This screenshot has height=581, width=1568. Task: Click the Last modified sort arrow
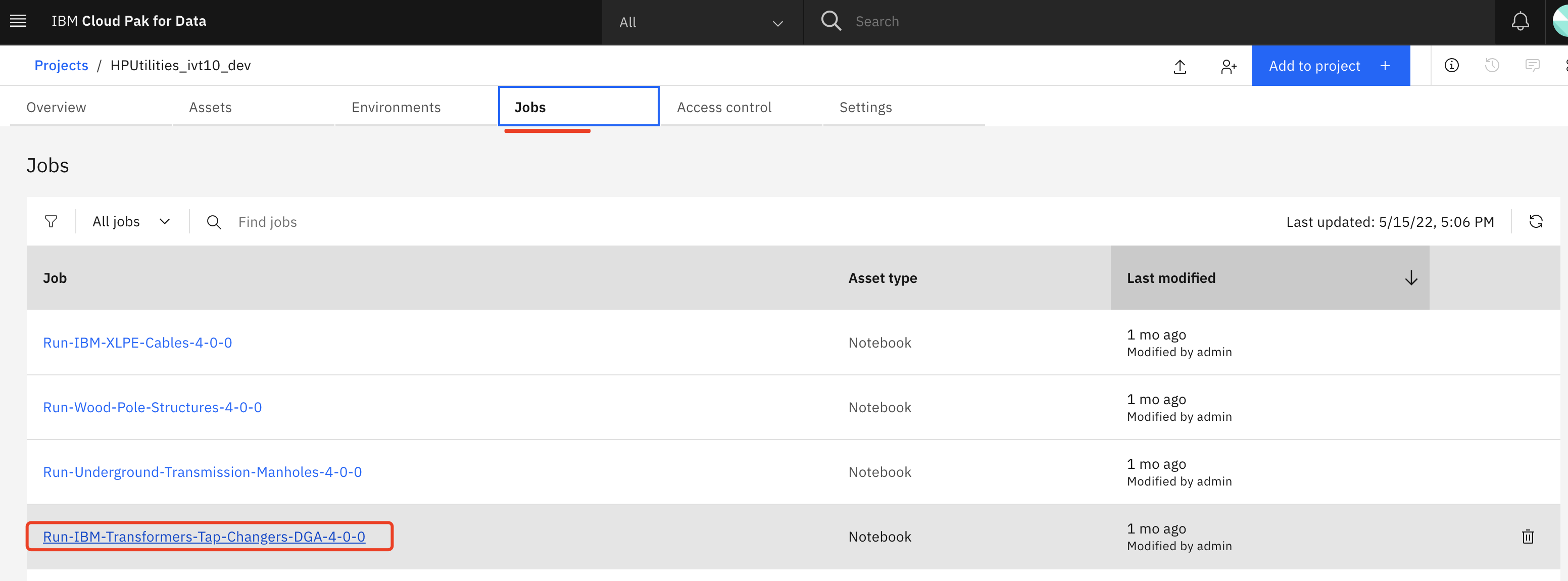(1411, 278)
